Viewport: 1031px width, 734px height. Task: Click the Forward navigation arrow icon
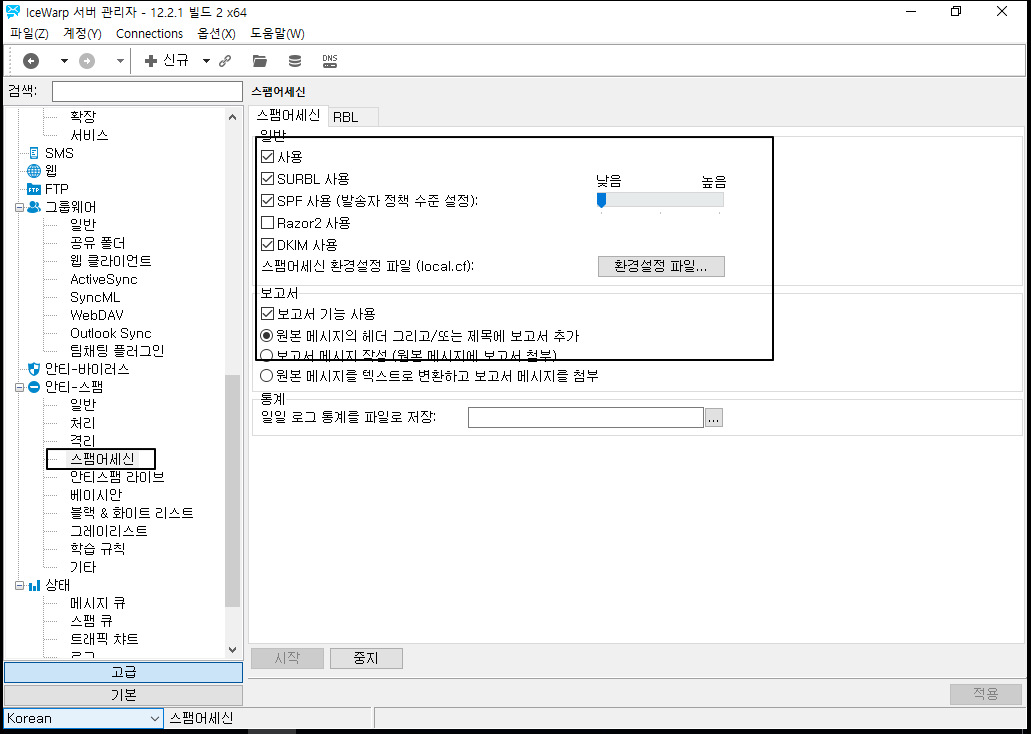point(87,61)
